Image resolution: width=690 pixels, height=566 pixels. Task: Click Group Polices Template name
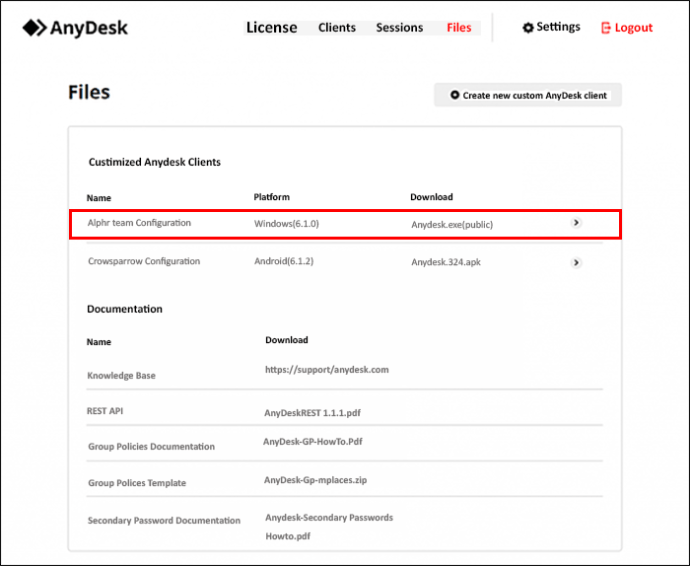click(x=137, y=483)
